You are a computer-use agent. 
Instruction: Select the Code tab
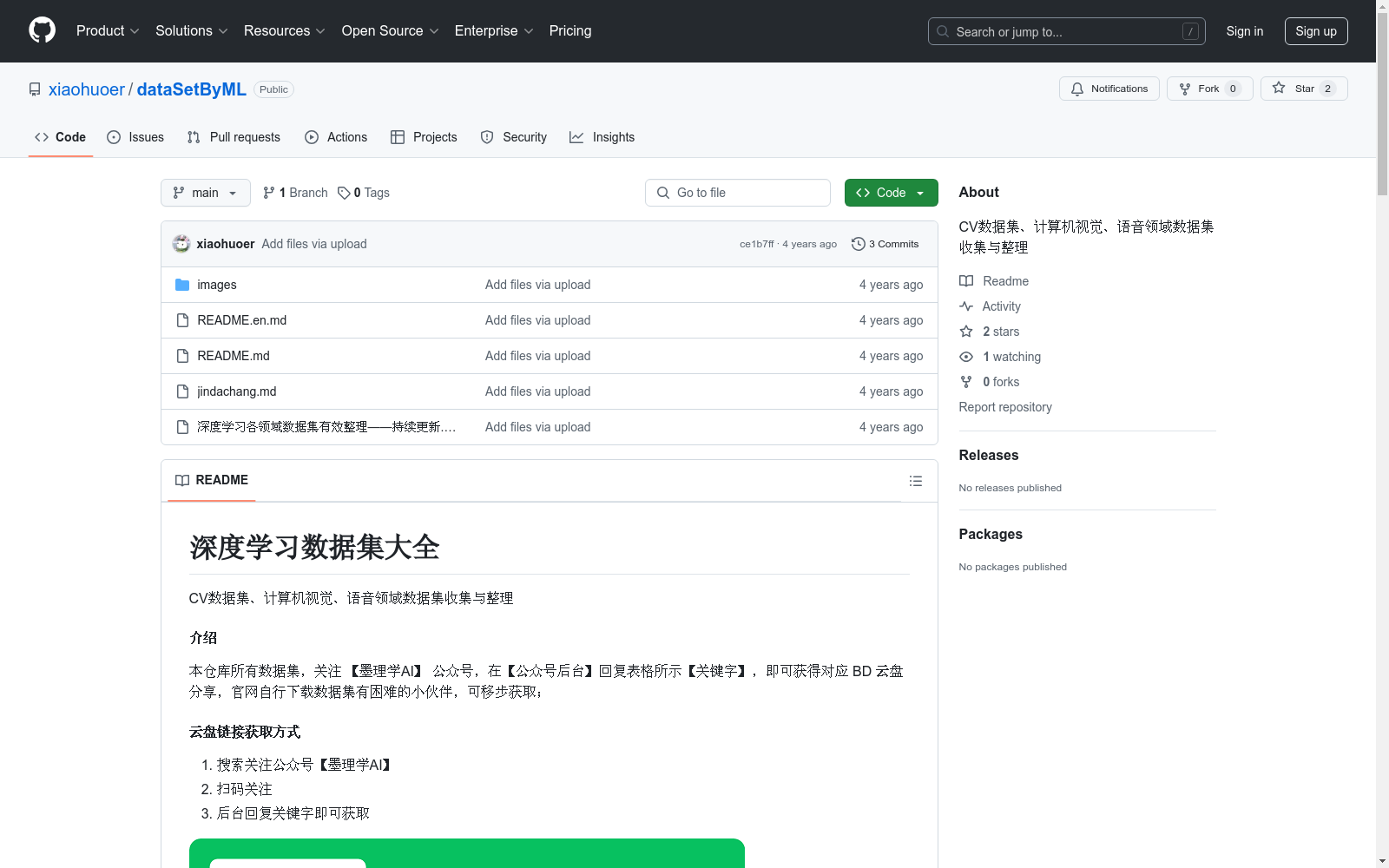click(61, 137)
